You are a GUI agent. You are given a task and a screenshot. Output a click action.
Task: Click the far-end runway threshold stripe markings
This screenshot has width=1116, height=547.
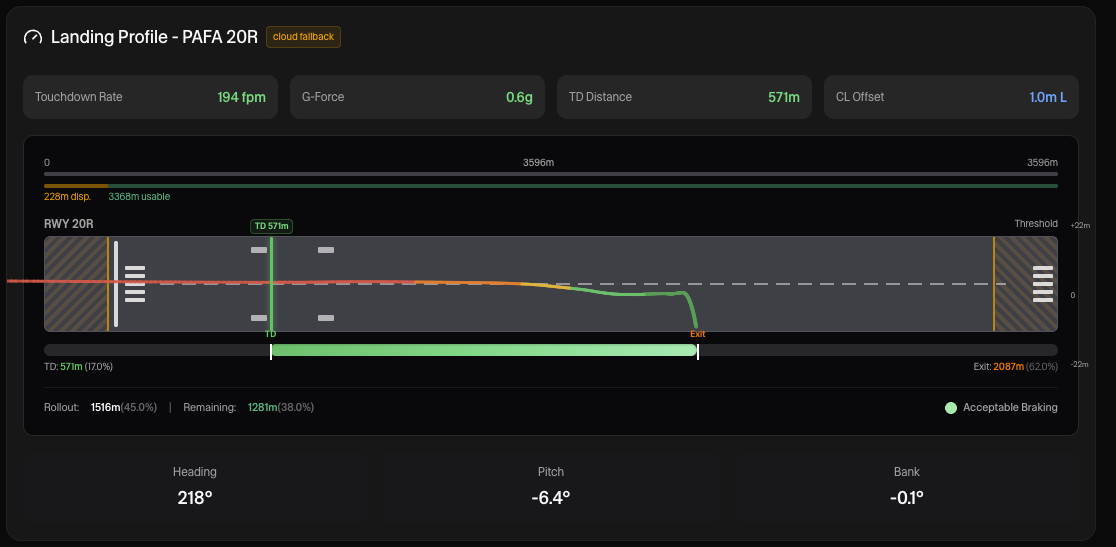coord(1043,284)
